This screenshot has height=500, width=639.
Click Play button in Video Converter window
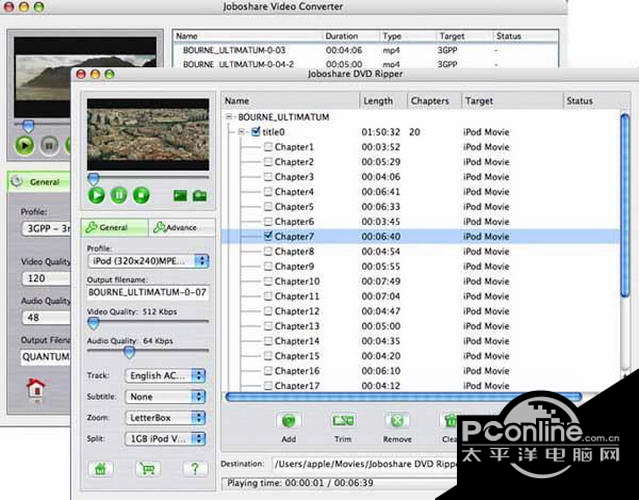pyautogui.click(x=24, y=145)
